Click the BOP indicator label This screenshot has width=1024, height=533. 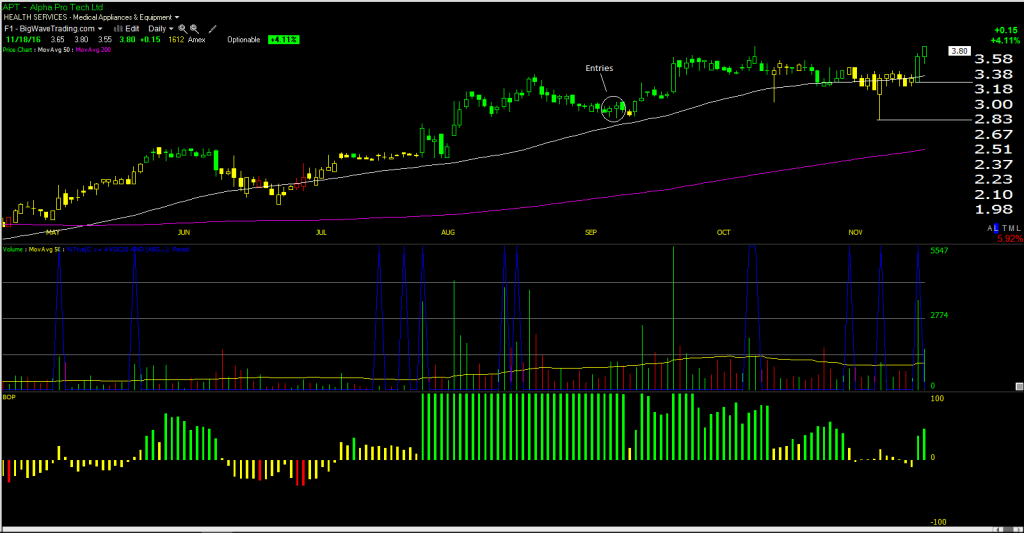point(8,397)
